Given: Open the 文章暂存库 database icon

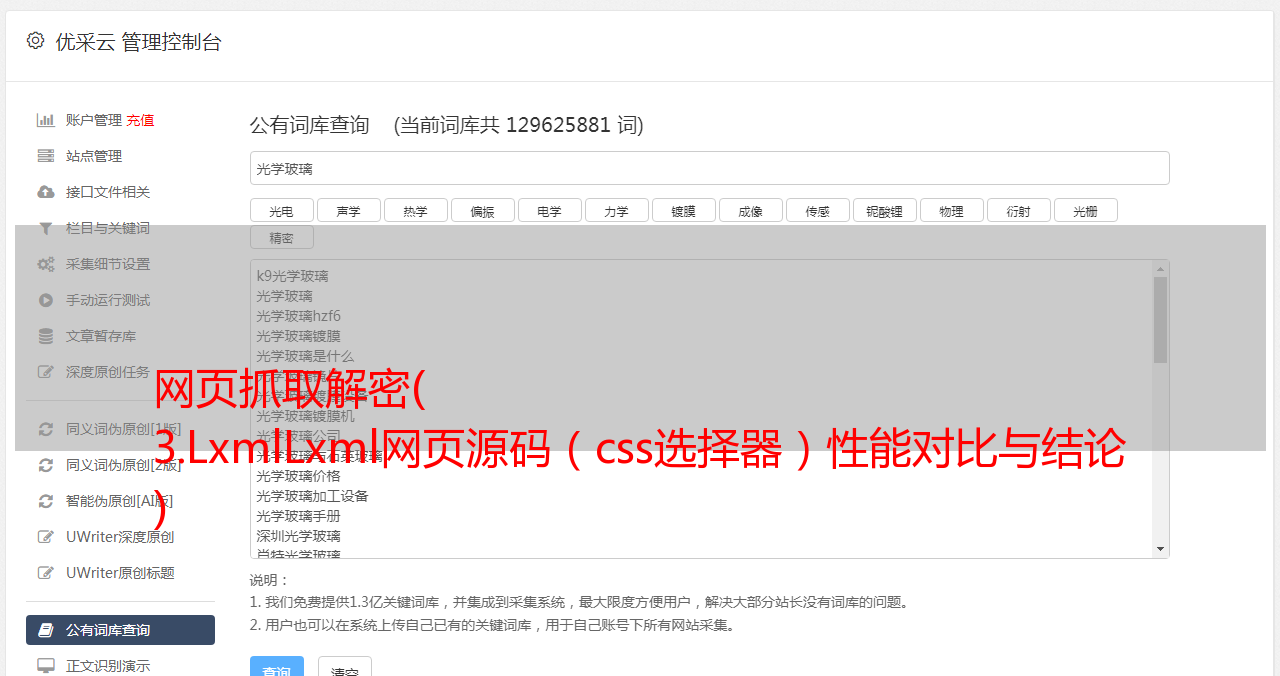Looking at the screenshot, I should [46, 336].
